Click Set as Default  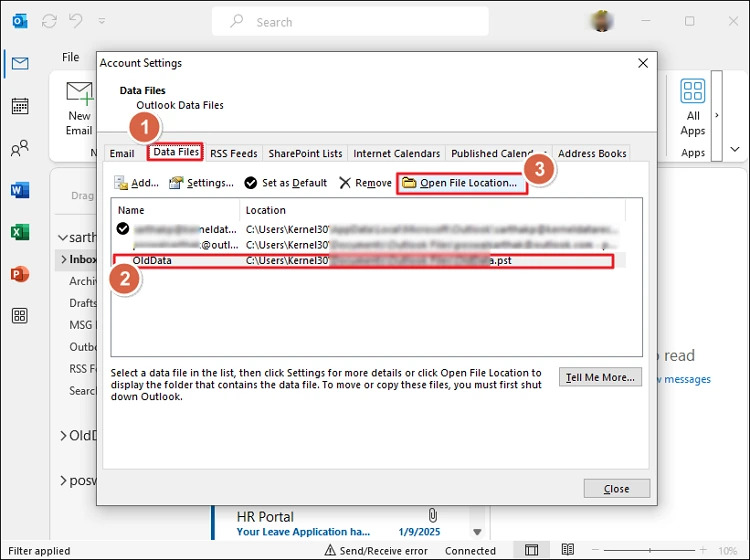(286, 183)
